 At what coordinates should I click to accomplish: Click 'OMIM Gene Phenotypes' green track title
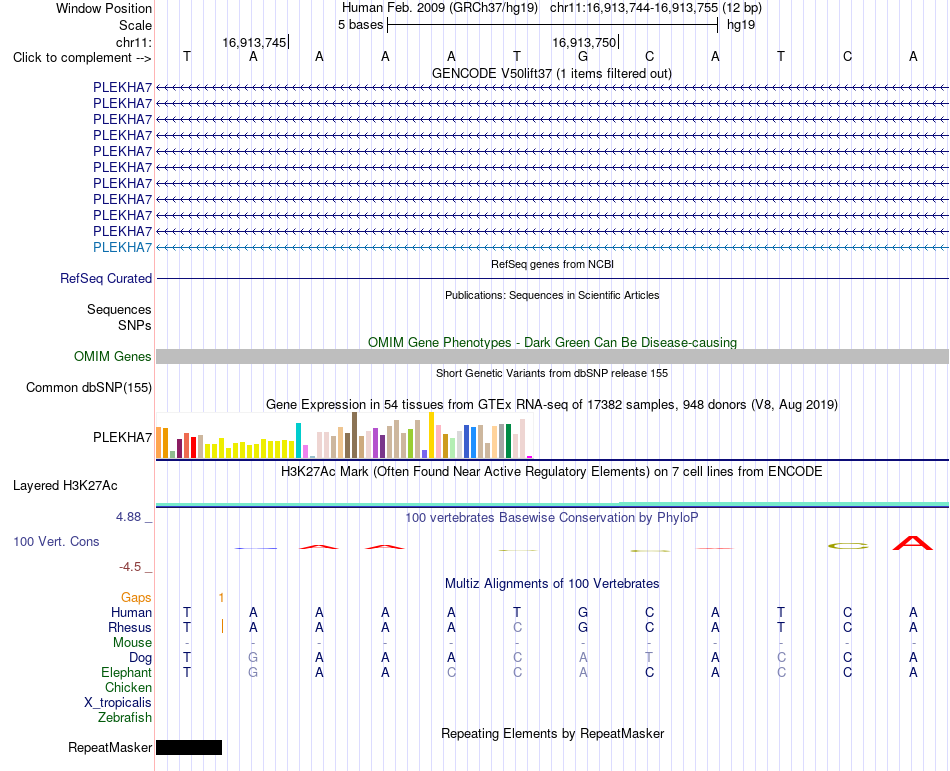[552, 343]
